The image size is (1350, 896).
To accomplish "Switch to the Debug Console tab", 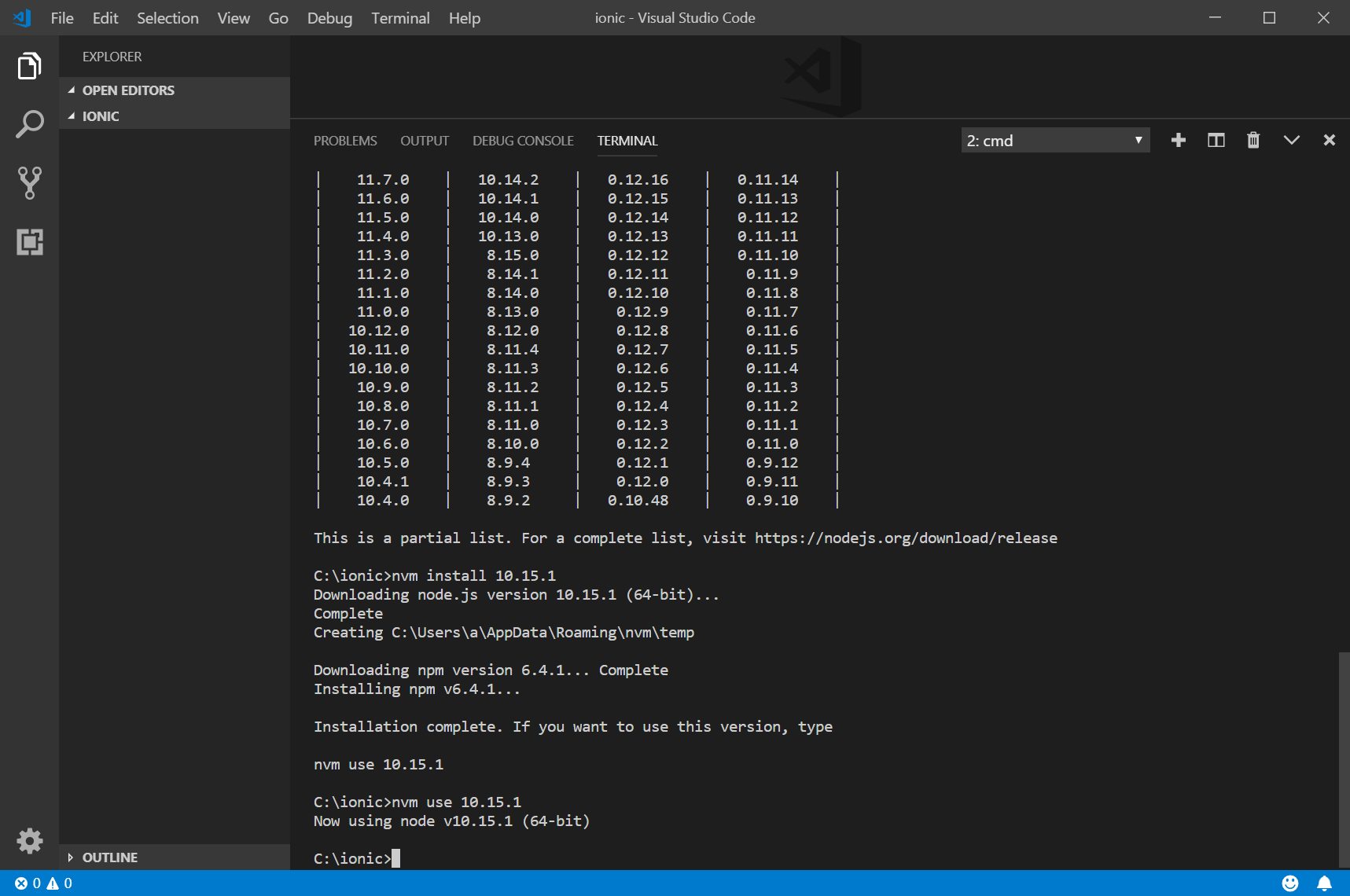I will (x=523, y=141).
